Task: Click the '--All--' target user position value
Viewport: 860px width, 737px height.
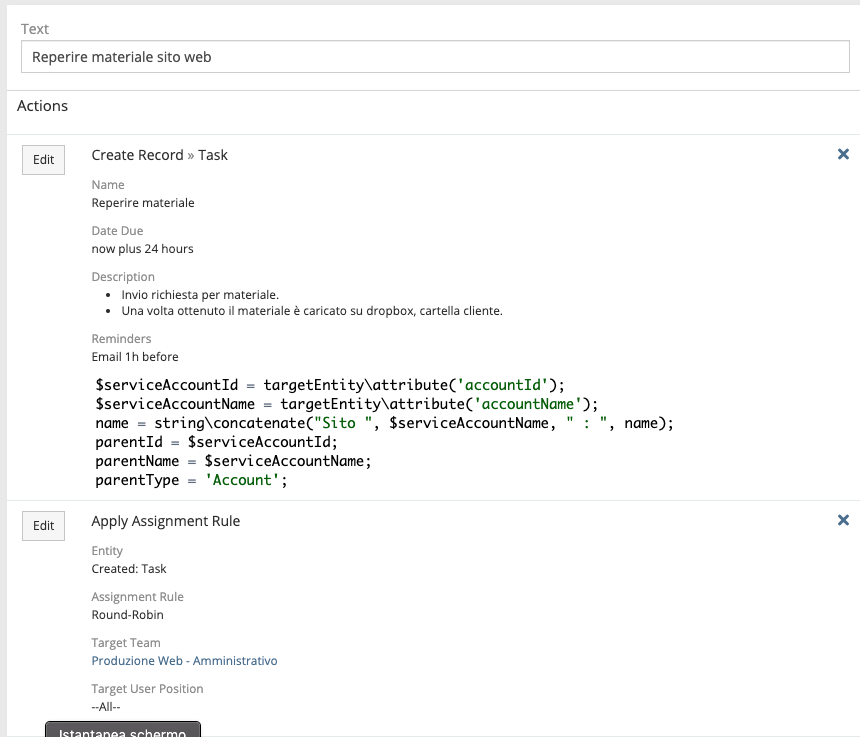Action: [106, 706]
